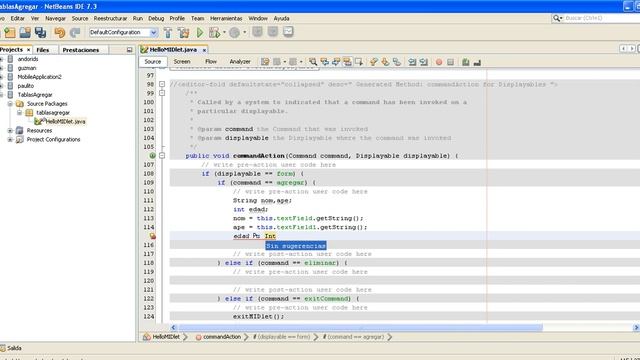This screenshot has height=360, width=640.
Task: Switch editor to Screen view
Action: [x=182, y=62]
